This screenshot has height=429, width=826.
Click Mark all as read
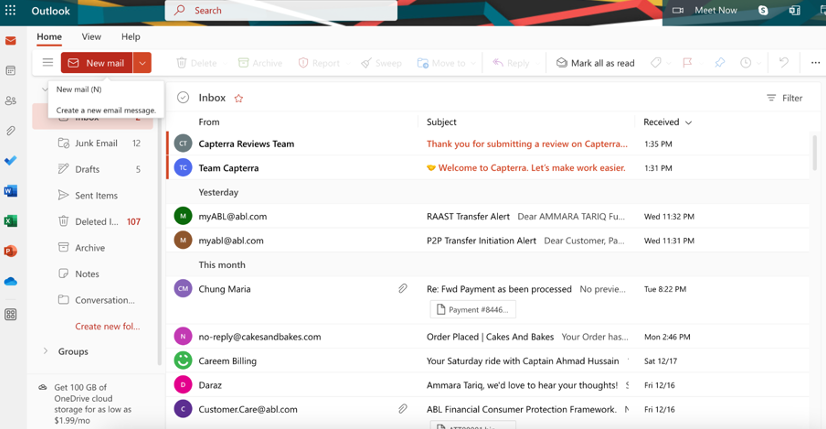click(595, 63)
